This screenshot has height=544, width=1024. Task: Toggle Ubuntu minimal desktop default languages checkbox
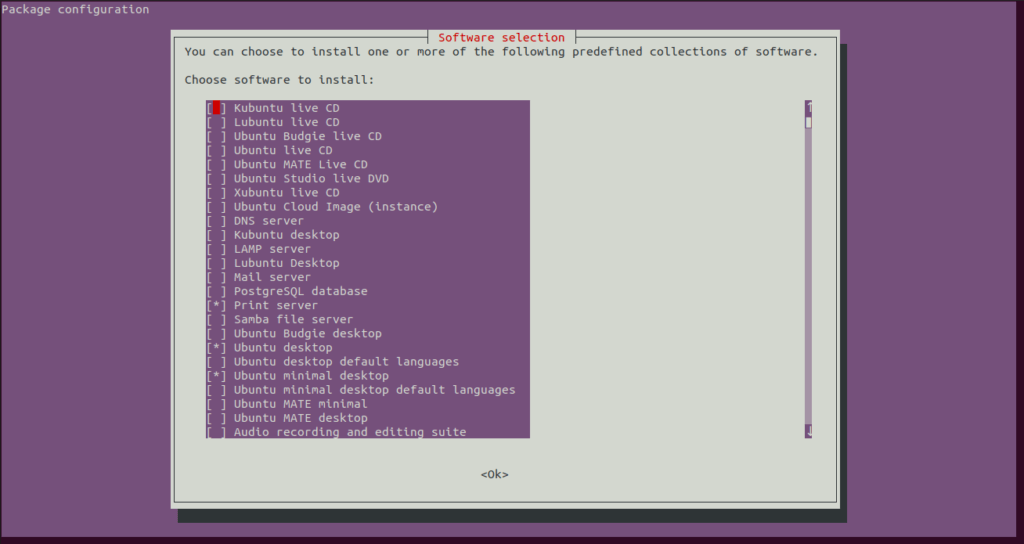[x=216, y=390]
